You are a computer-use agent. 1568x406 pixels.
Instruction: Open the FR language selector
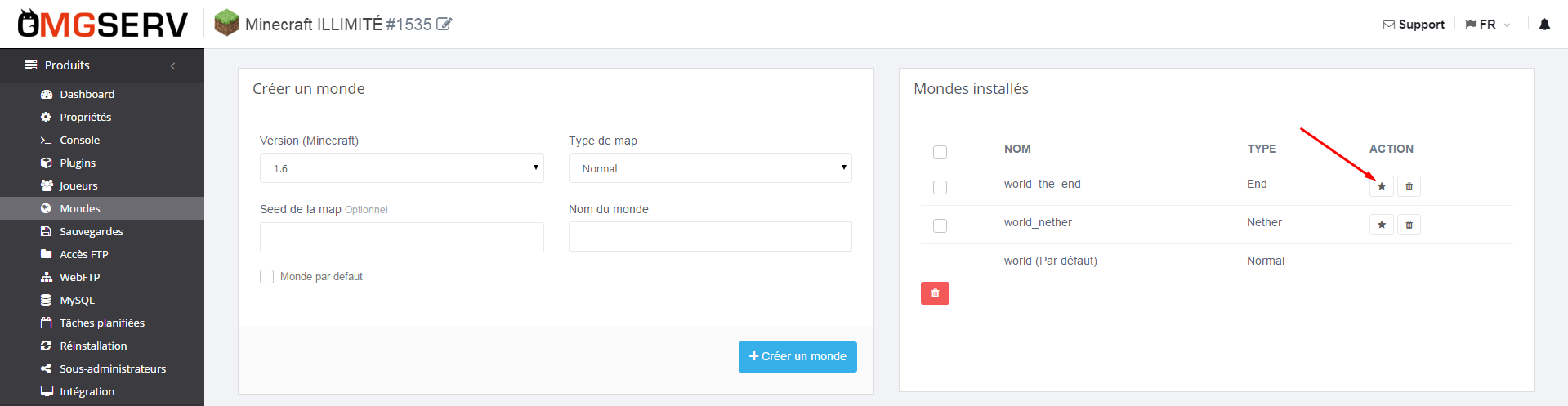[x=1487, y=25]
